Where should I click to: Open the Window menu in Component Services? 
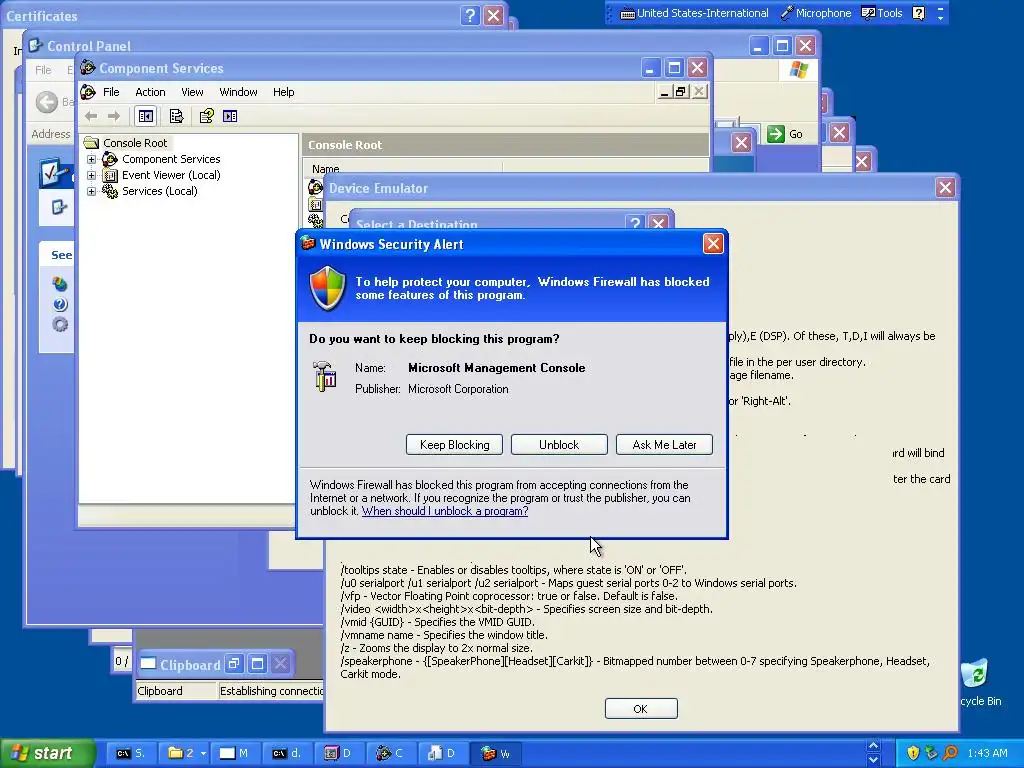[238, 92]
